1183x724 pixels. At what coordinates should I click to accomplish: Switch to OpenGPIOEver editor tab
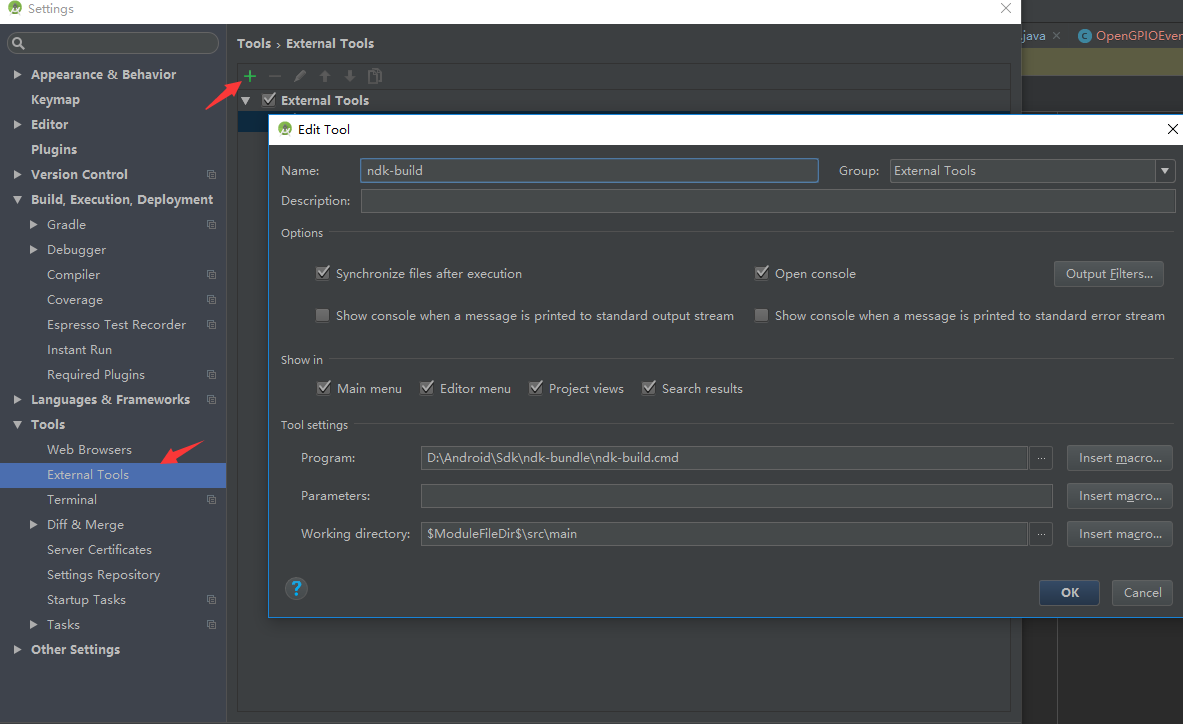tap(1130, 35)
